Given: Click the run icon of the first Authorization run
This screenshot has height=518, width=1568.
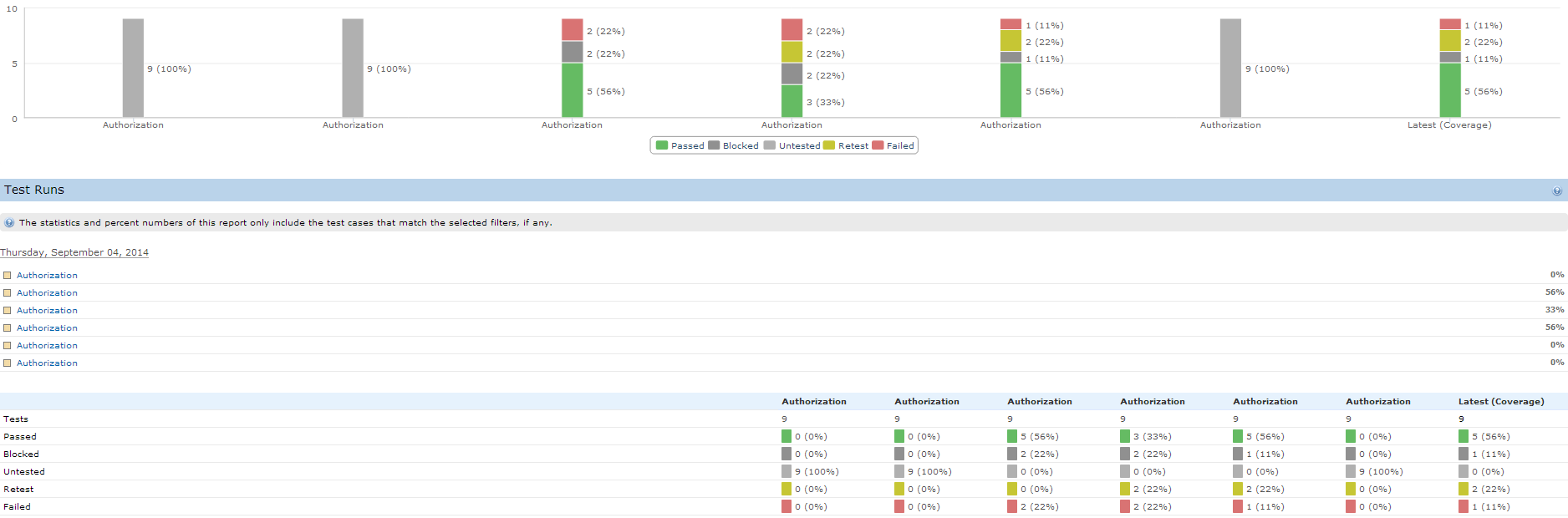Looking at the screenshot, I should (8, 276).
